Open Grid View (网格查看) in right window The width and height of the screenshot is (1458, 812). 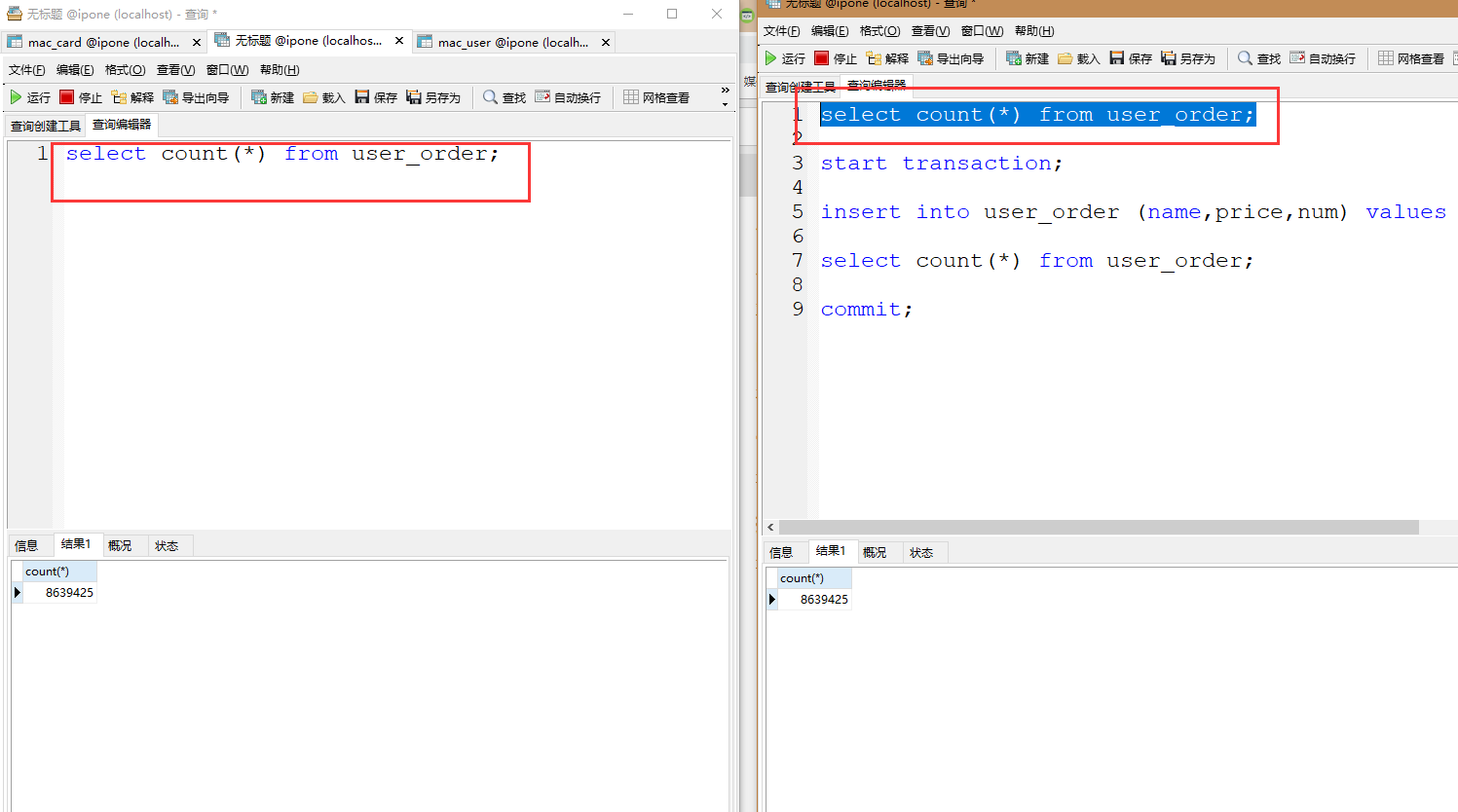1411,58
